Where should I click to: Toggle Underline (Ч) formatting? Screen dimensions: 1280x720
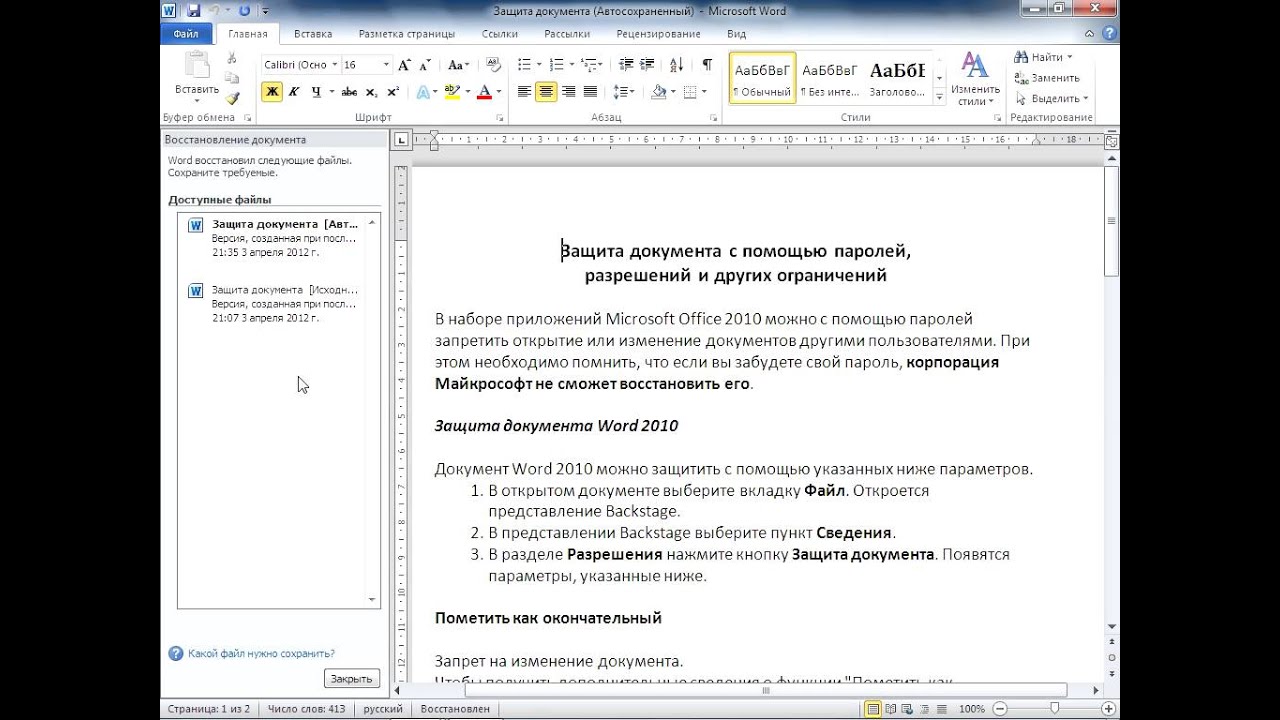coord(316,92)
